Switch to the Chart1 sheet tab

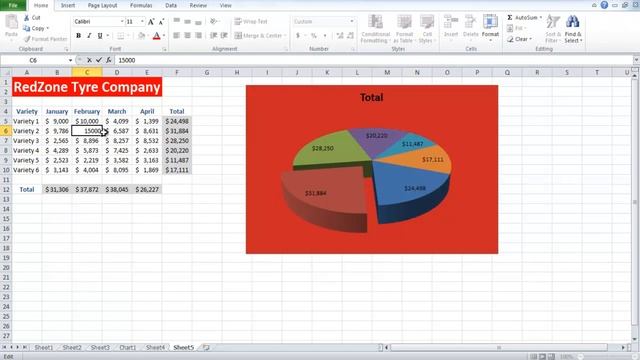(128, 347)
